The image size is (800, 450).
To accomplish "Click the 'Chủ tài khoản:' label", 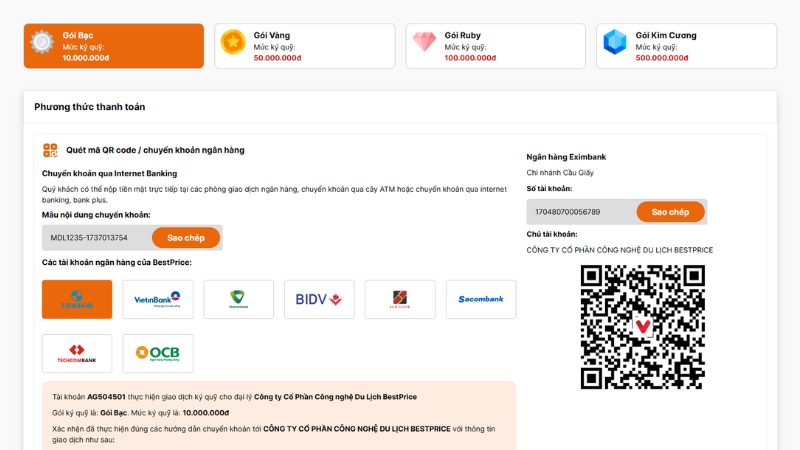I will point(552,234).
